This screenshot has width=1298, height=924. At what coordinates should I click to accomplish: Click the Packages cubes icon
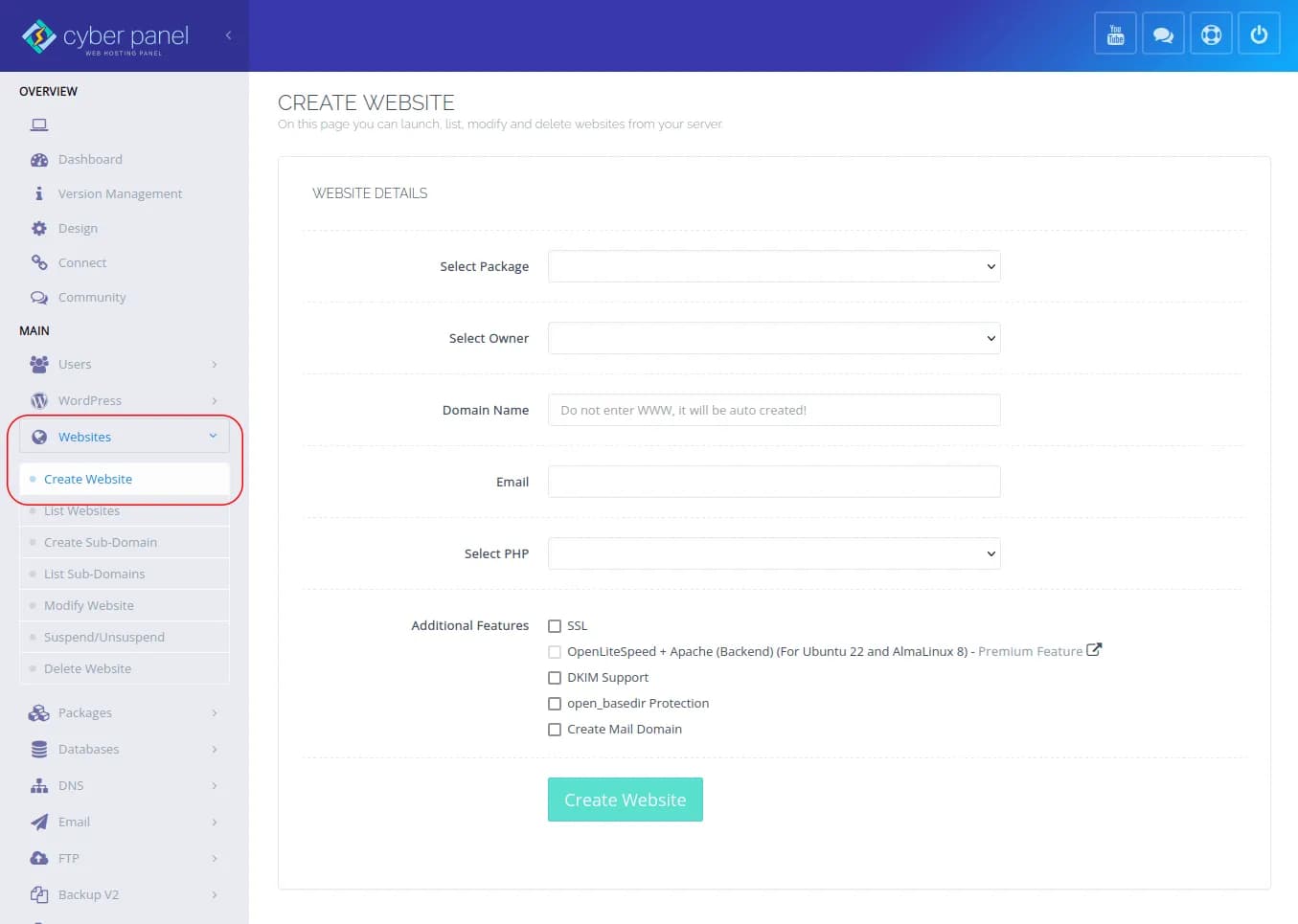pos(39,712)
